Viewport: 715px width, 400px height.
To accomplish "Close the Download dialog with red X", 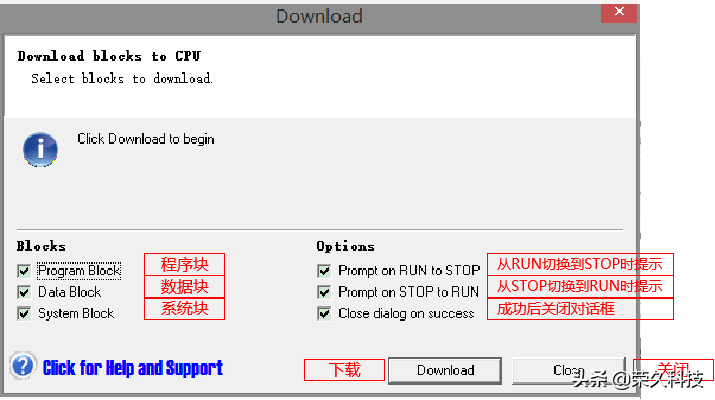I will click(619, 12).
